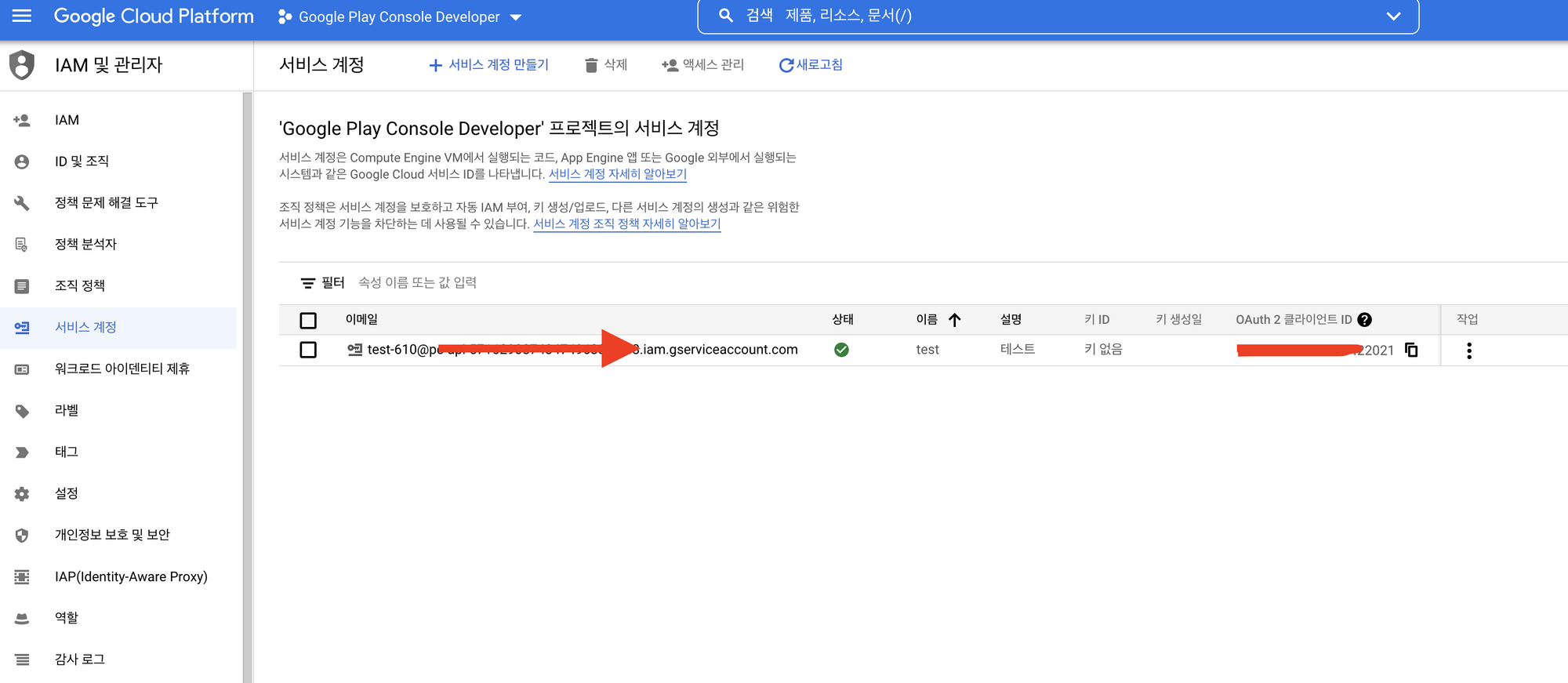Open 정책 분석자 in sidebar
This screenshot has height=683, width=1568.
(85, 244)
